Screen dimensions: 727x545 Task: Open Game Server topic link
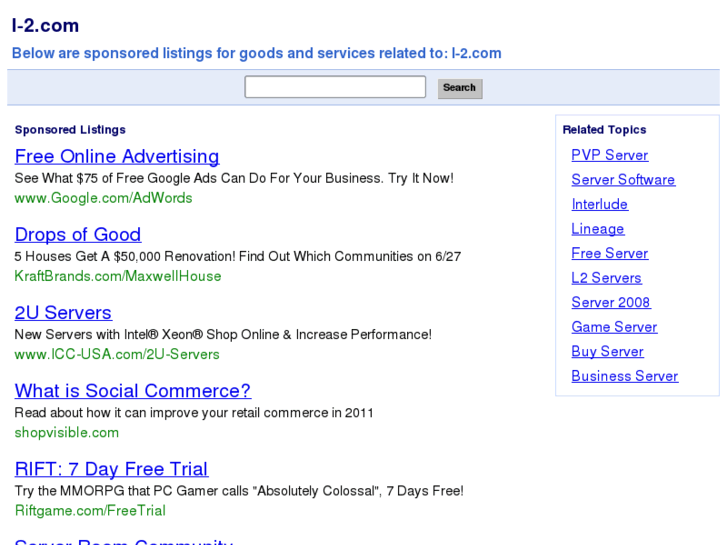[614, 327]
